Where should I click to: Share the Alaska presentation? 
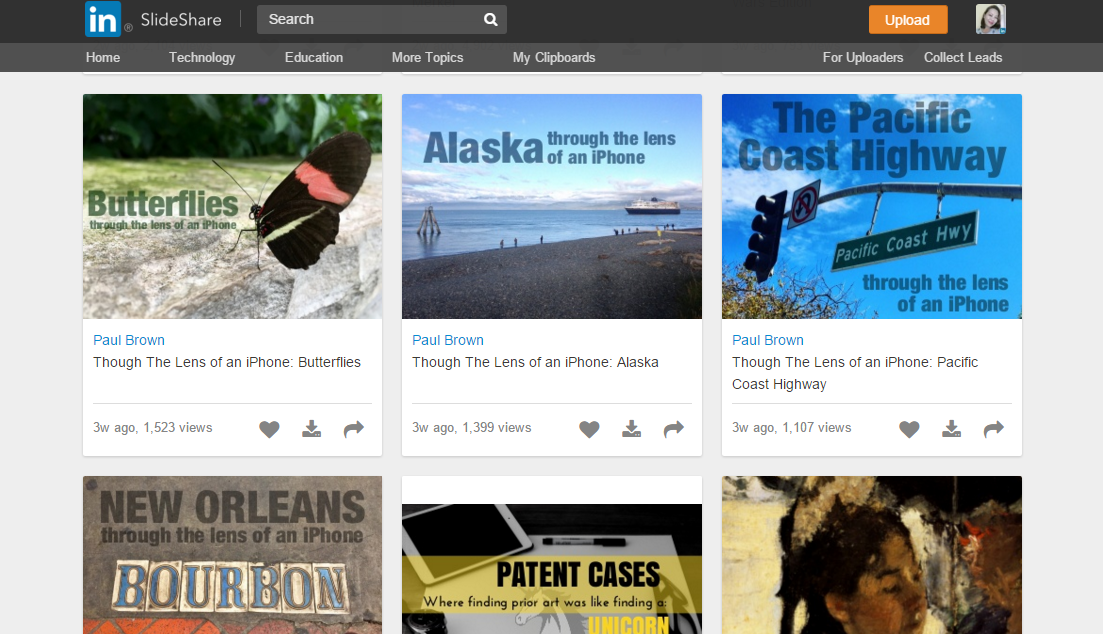click(x=674, y=429)
